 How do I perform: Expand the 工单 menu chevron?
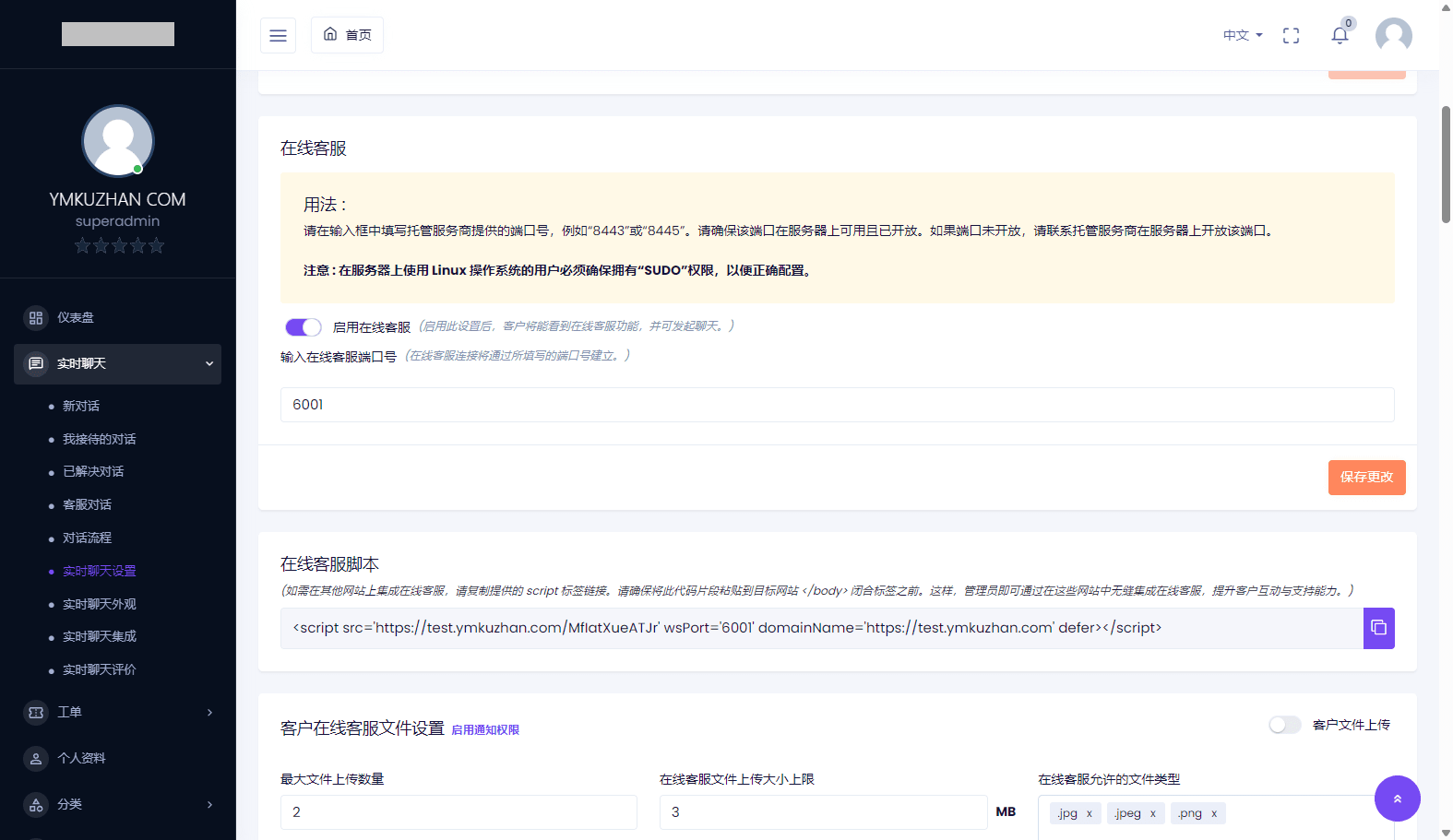click(x=209, y=712)
